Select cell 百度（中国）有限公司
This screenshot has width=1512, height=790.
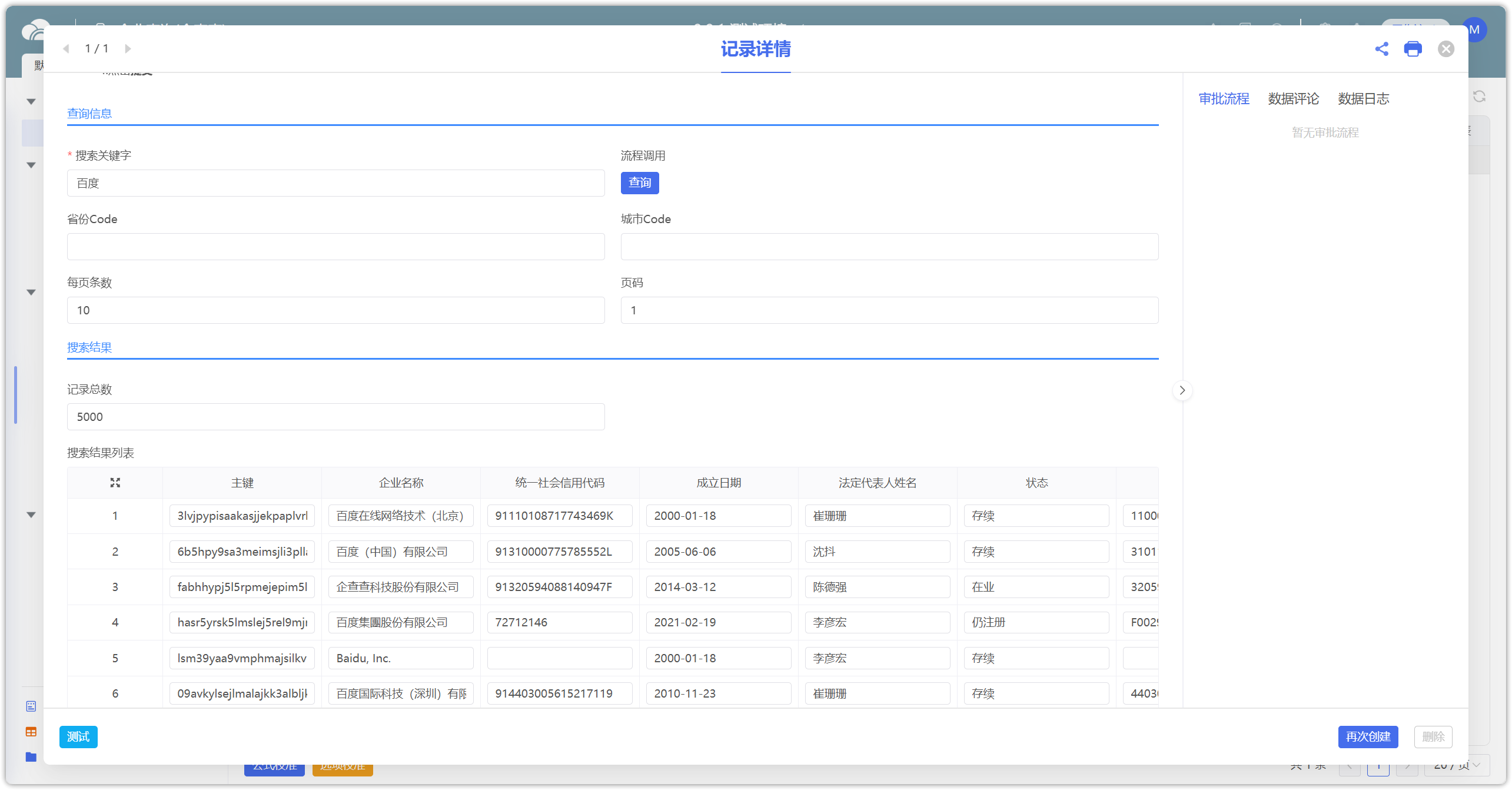coord(401,552)
